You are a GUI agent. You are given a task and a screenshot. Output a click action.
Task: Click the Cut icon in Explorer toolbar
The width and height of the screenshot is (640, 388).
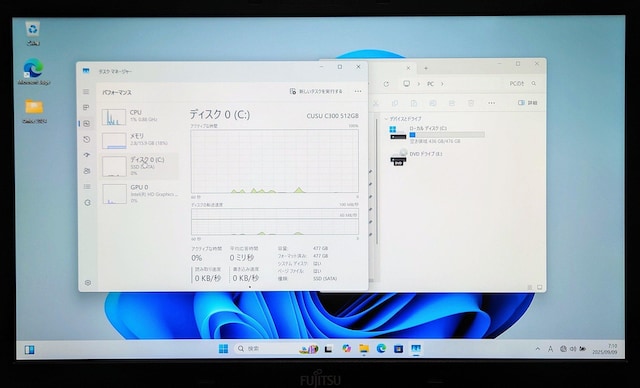click(x=376, y=103)
